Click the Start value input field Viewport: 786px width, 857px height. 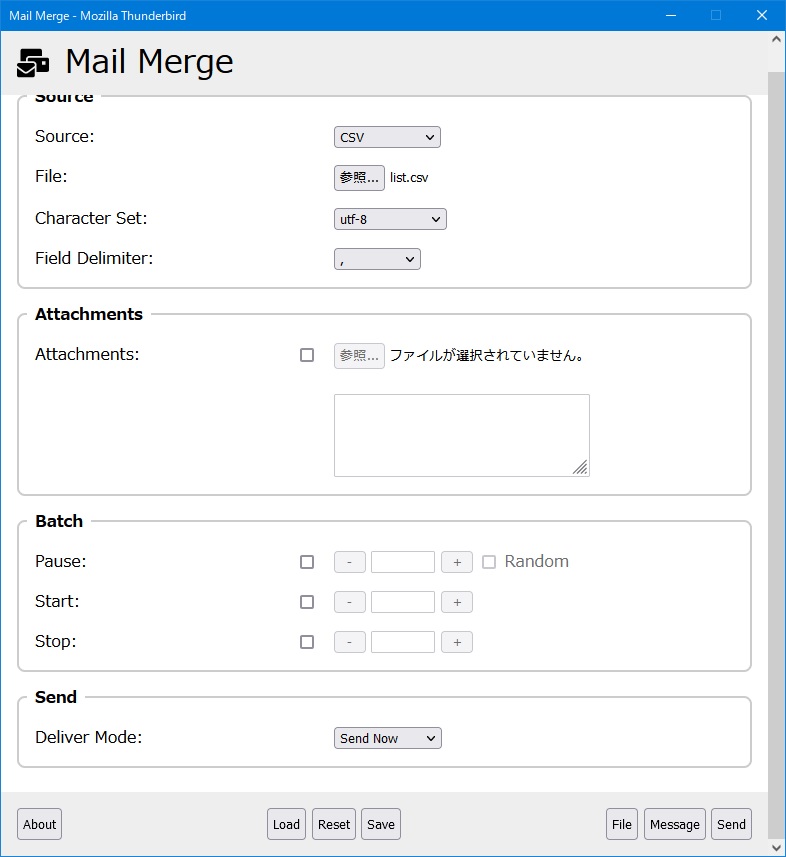point(402,602)
